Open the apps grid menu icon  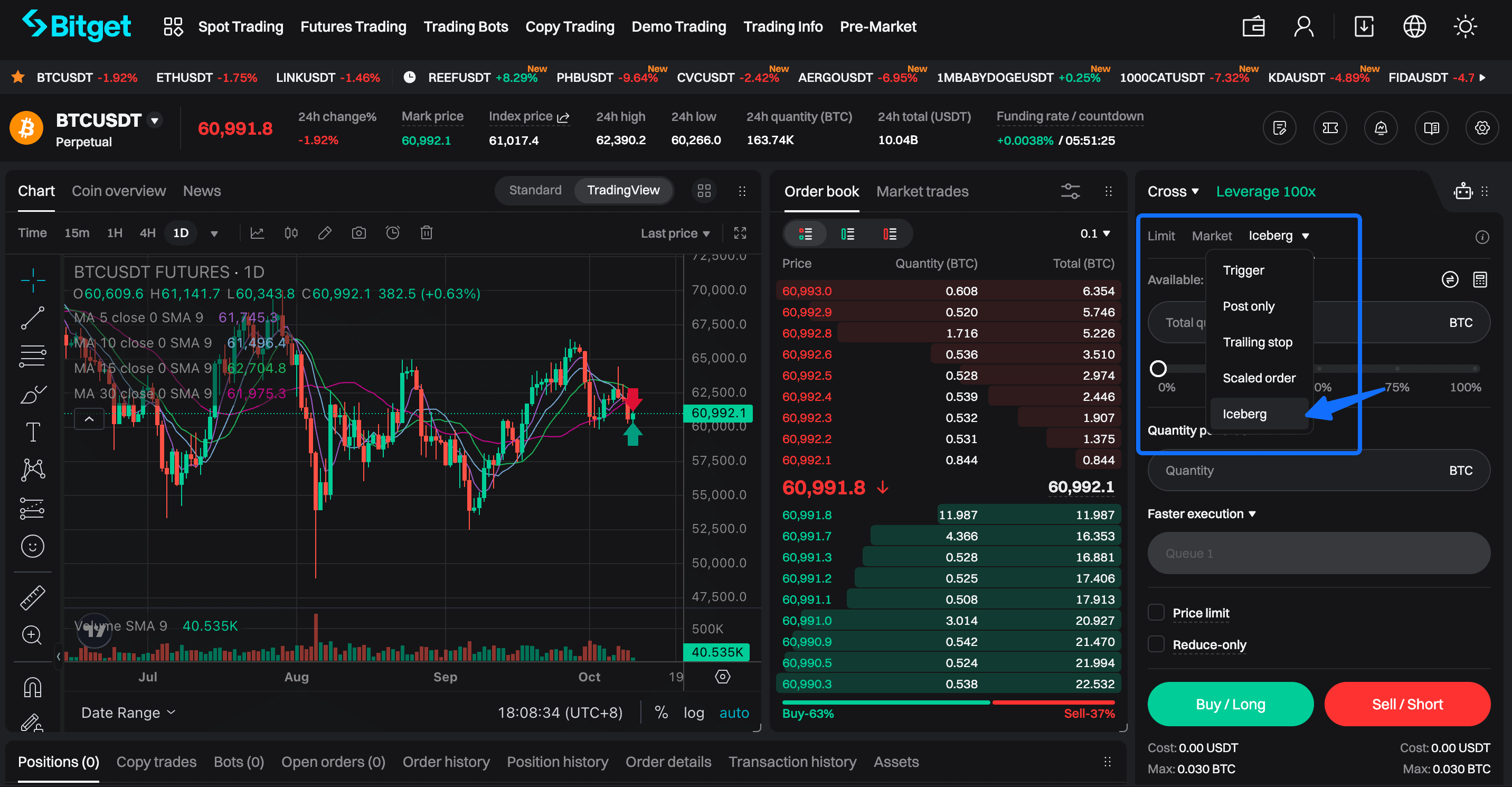(x=173, y=26)
